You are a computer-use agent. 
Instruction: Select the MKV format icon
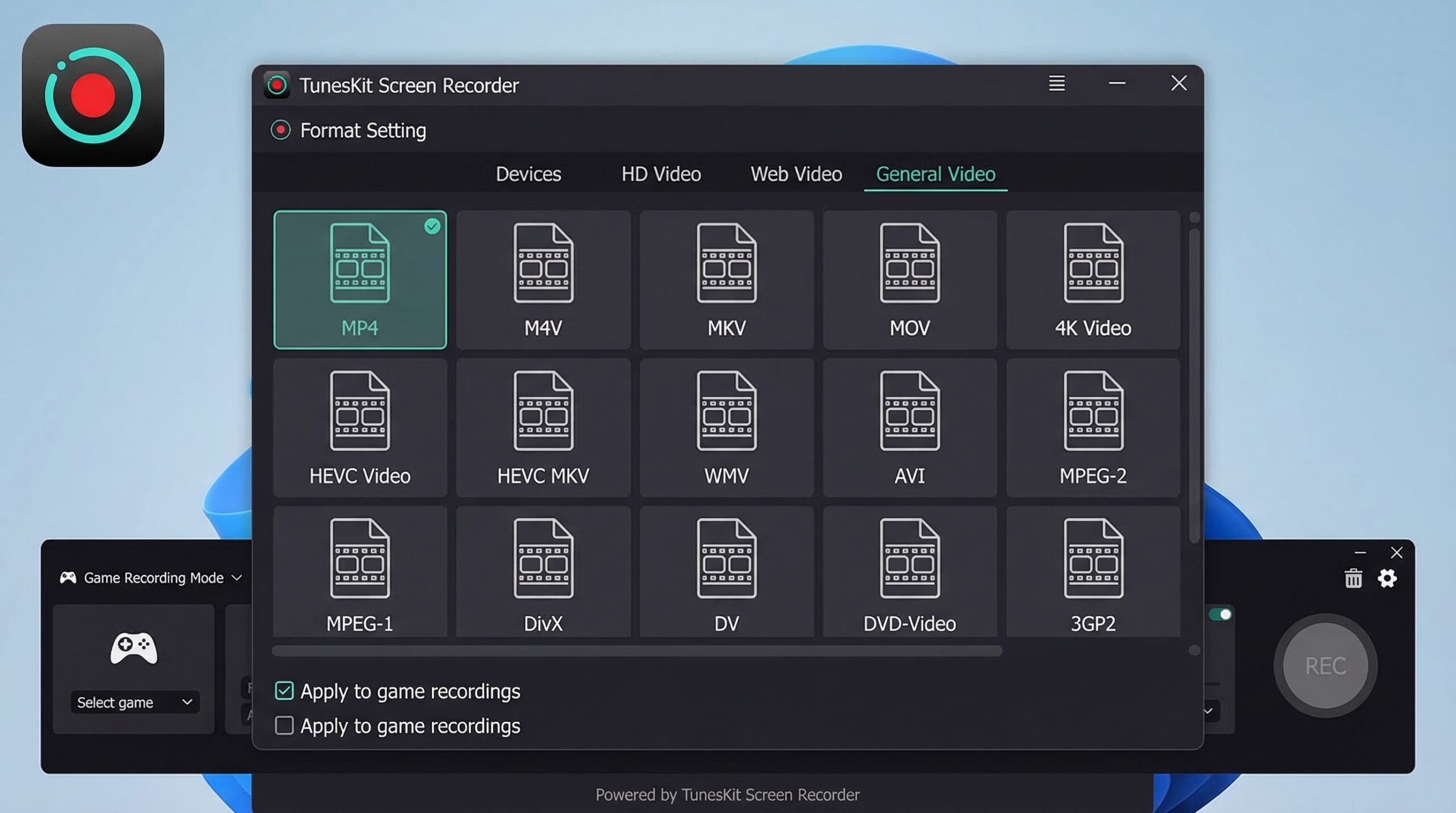tap(726, 279)
